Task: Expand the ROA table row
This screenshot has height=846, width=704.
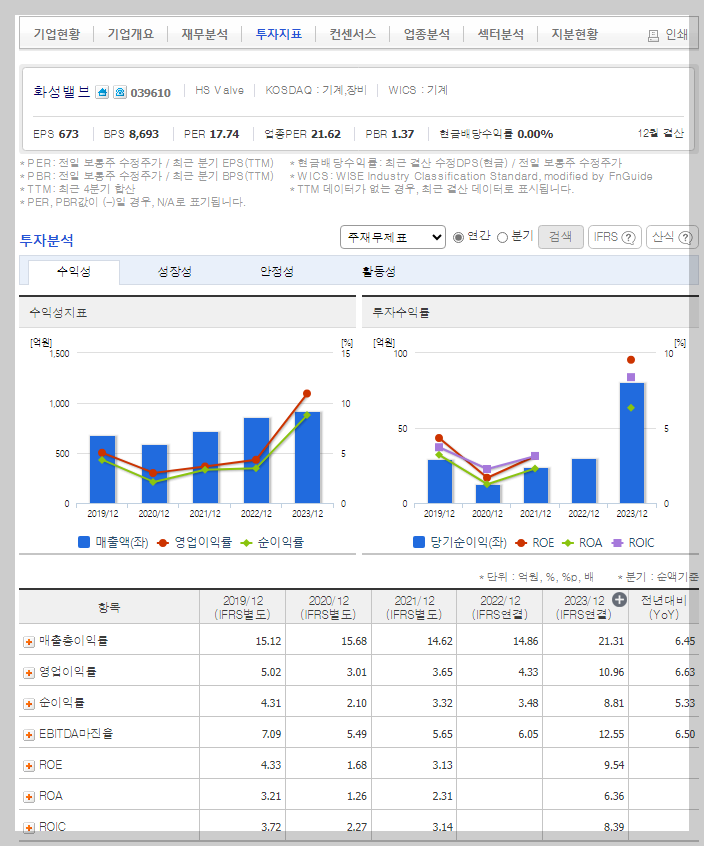Action: click(29, 796)
